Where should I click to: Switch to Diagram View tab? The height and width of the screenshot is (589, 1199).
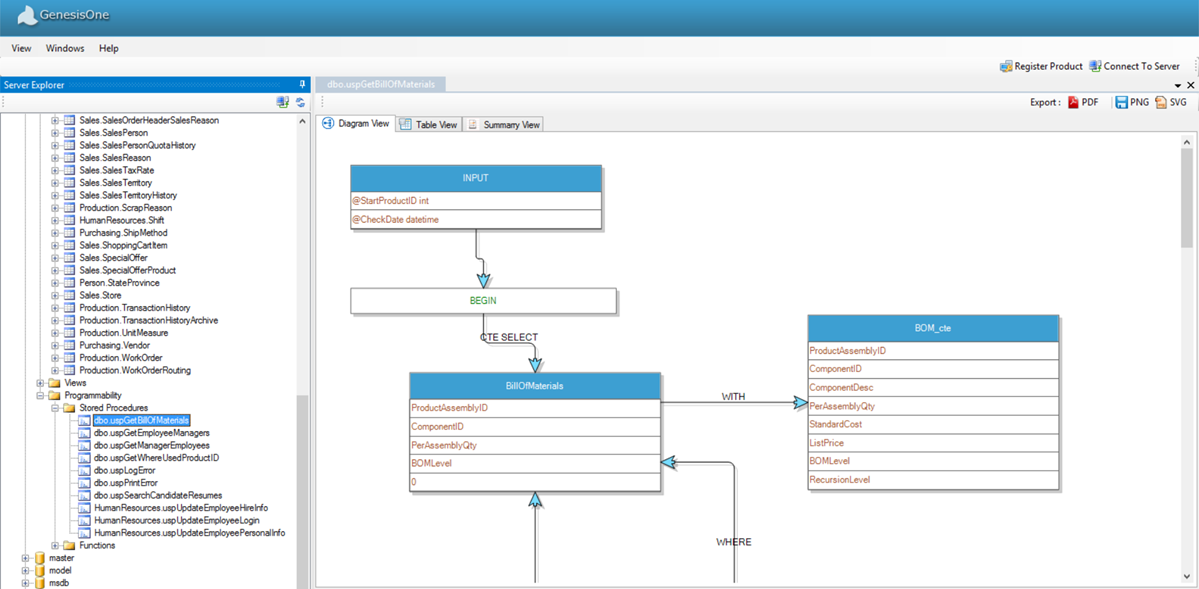(x=356, y=124)
